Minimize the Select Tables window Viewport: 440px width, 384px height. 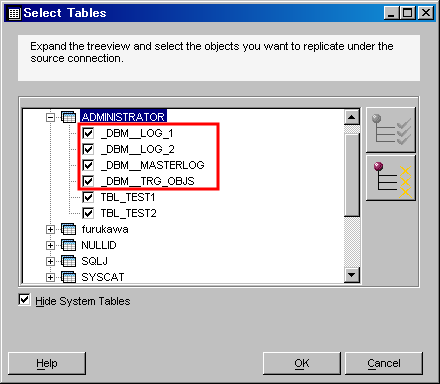tap(391, 13)
